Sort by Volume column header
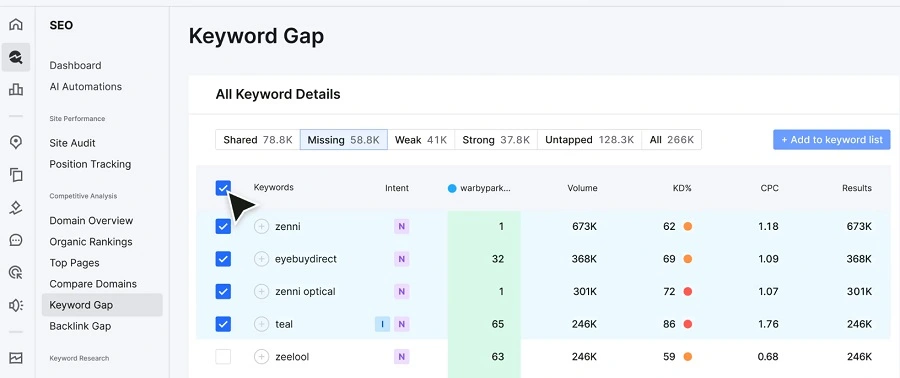The height and width of the screenshot is (378, 900). [583, 188]
